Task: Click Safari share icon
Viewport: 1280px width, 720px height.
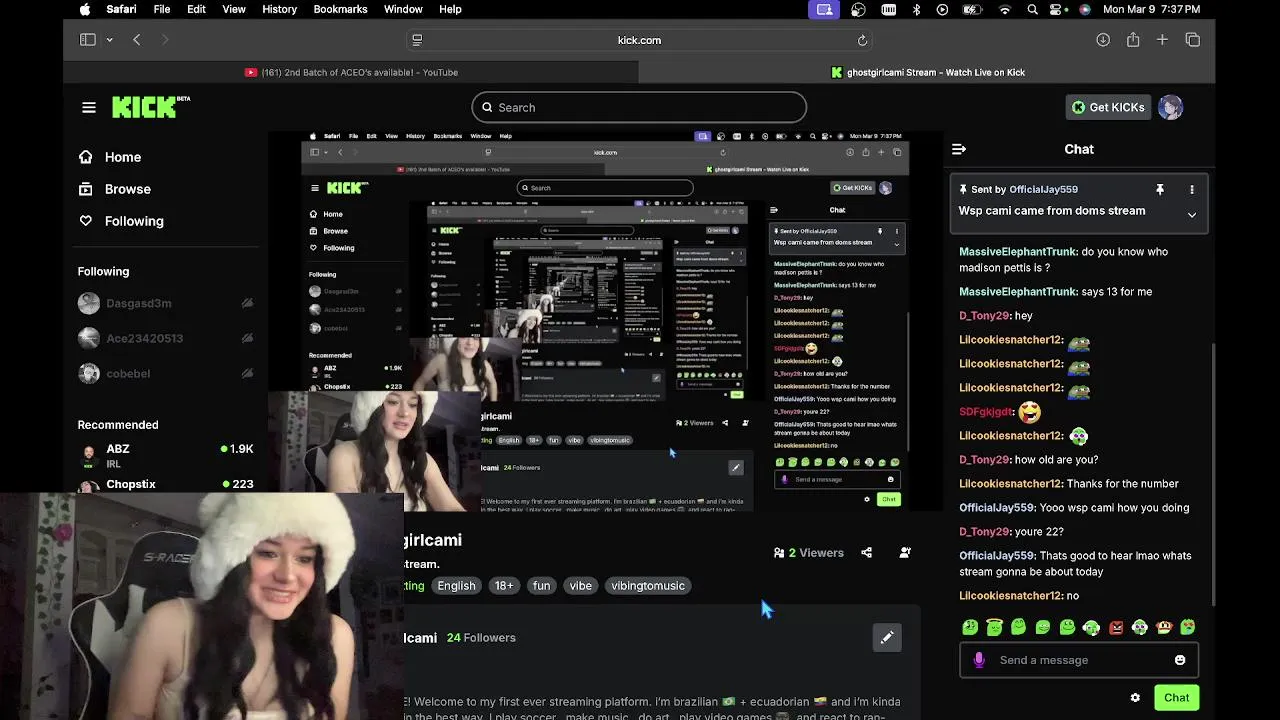Action: pos(1133,40)
